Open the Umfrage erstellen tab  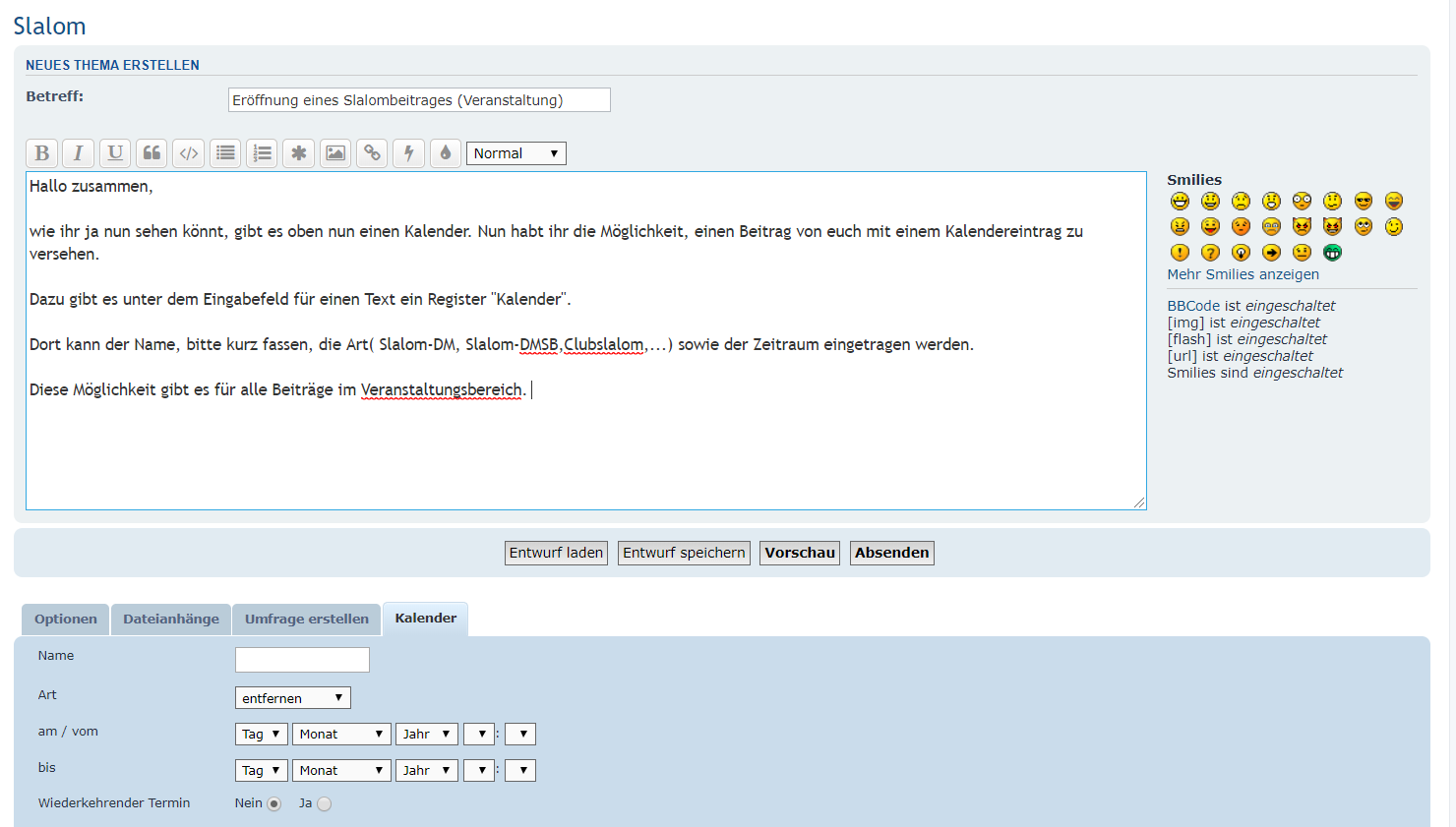[307, 620]
